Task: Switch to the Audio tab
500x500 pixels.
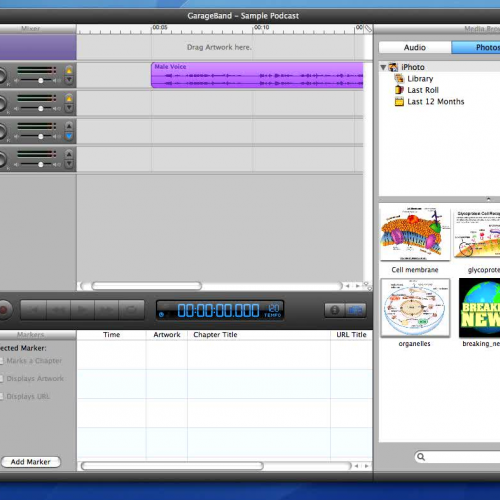Action: click(x=415, y=47)
